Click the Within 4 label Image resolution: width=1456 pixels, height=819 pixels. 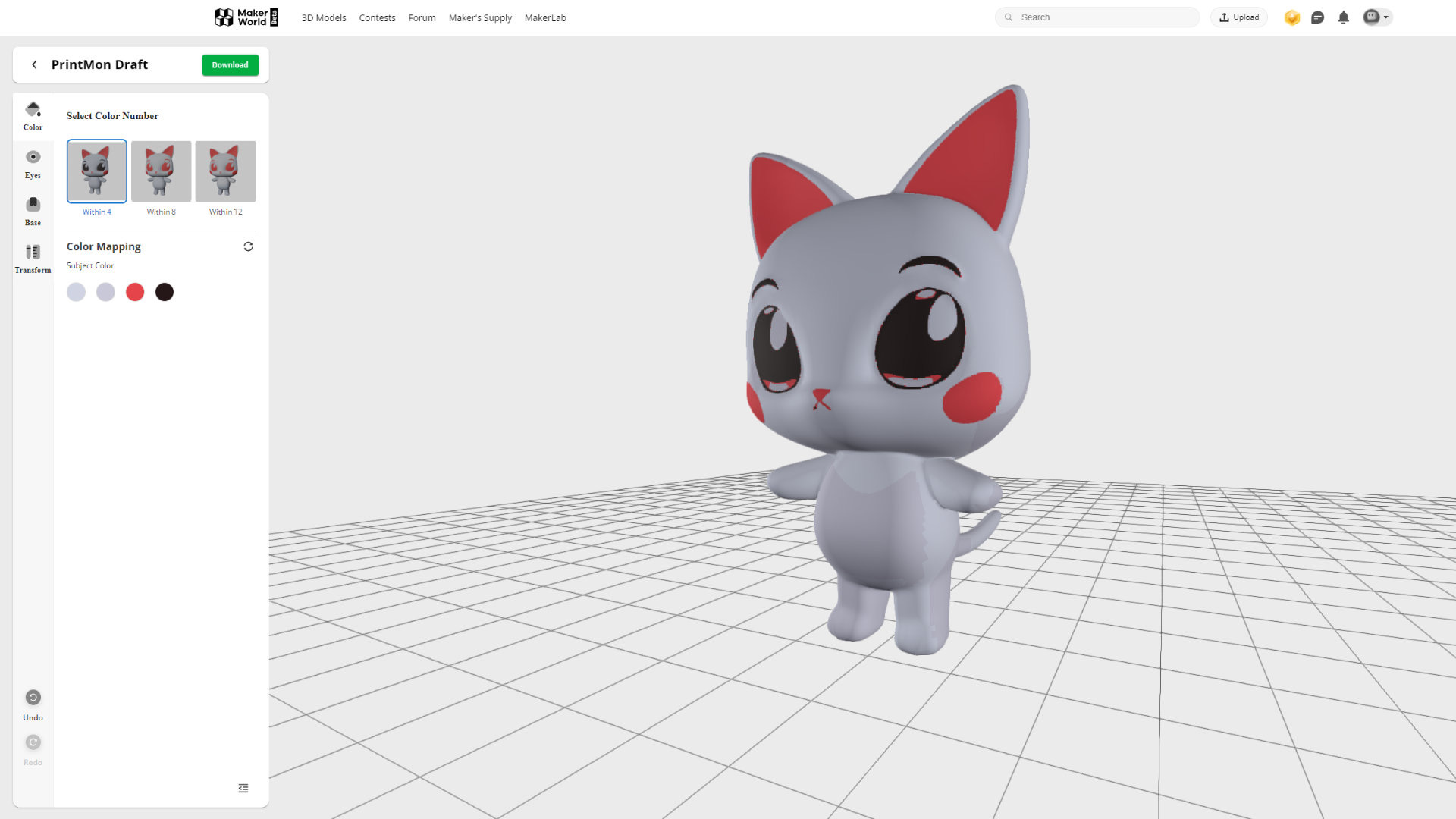[97, 212]
